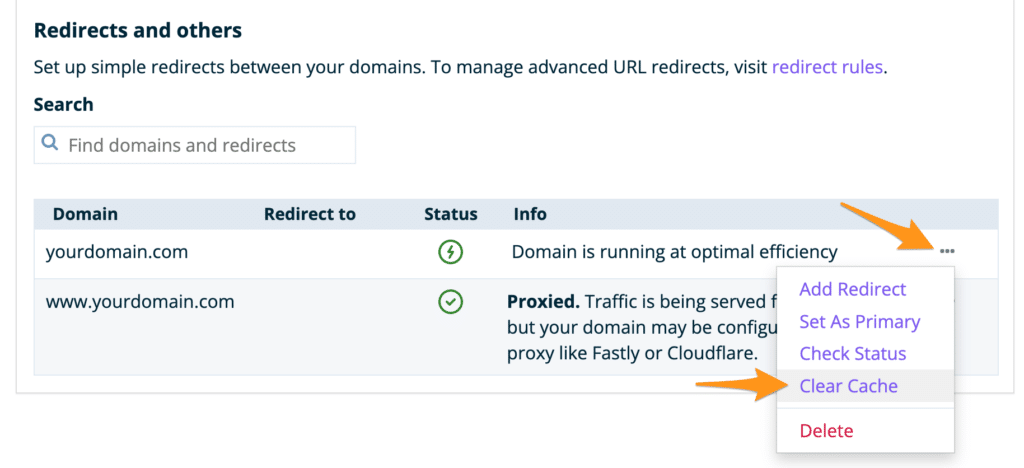Image resolution: width=1024 pixels, height=468 pixels.
Task: Click the lightning bolt status icon
Action: [450, 252]
